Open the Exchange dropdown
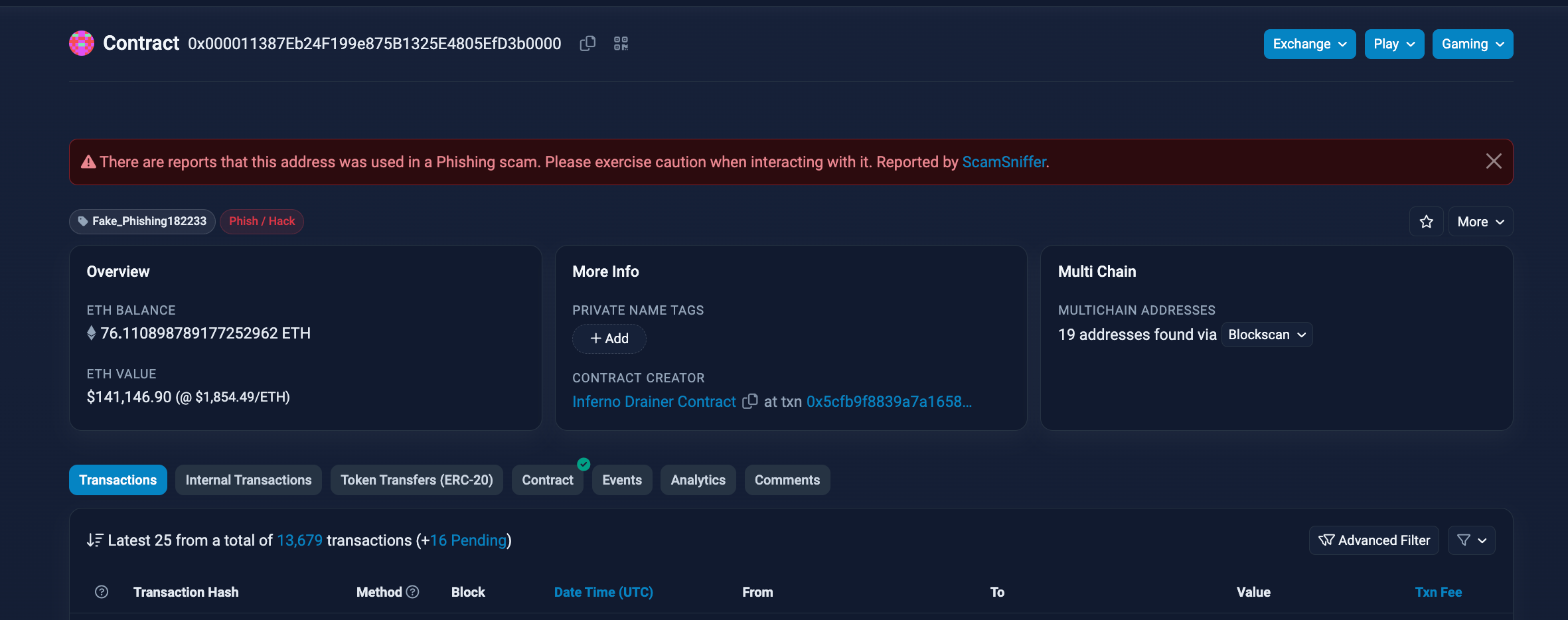Screen dimensions: 1568x620 pyautogui.click(x=1310, y=44)
